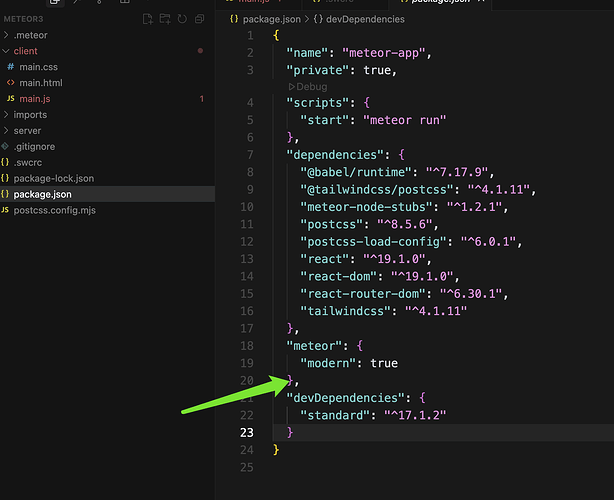Refresh the explorer with the refresh icon
614x500 pixels.
pos(182,19)
